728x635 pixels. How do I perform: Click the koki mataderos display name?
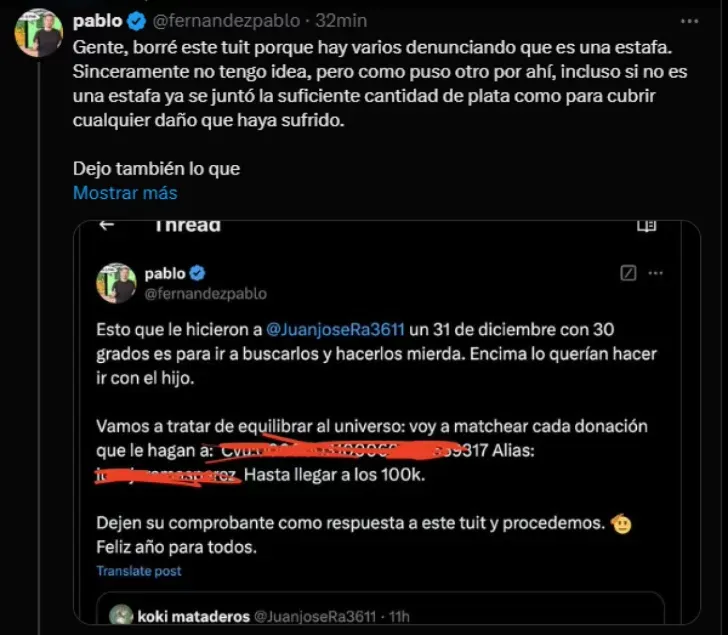coord(190,616)
